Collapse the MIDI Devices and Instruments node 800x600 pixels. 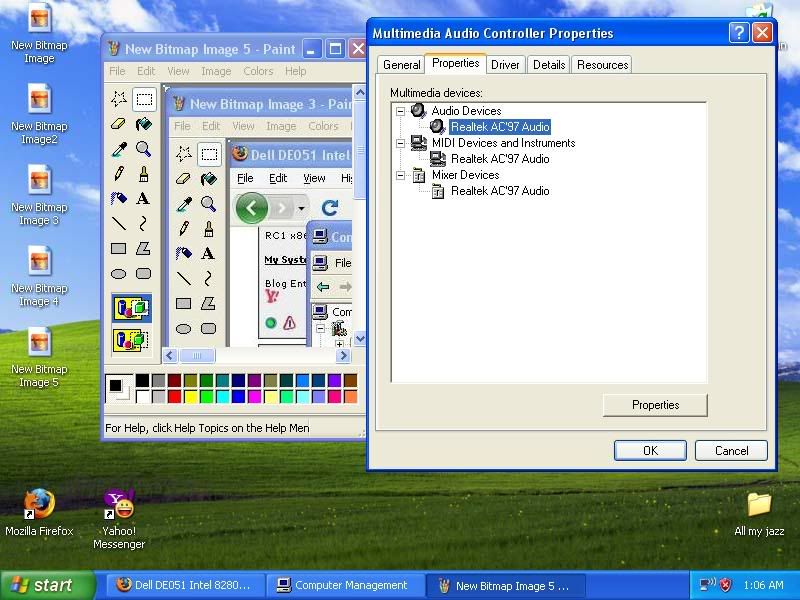point(401,143)
